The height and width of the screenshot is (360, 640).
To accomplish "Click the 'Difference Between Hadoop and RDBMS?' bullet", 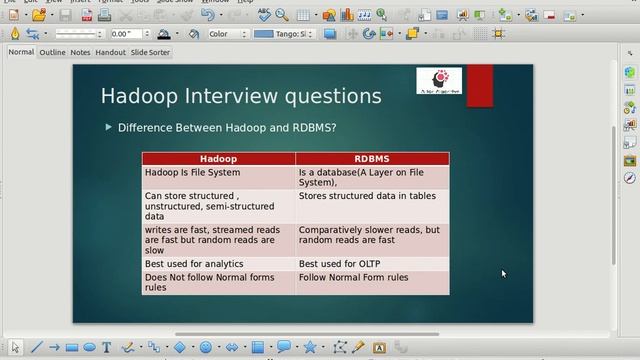I will click(x=227, y=128).
